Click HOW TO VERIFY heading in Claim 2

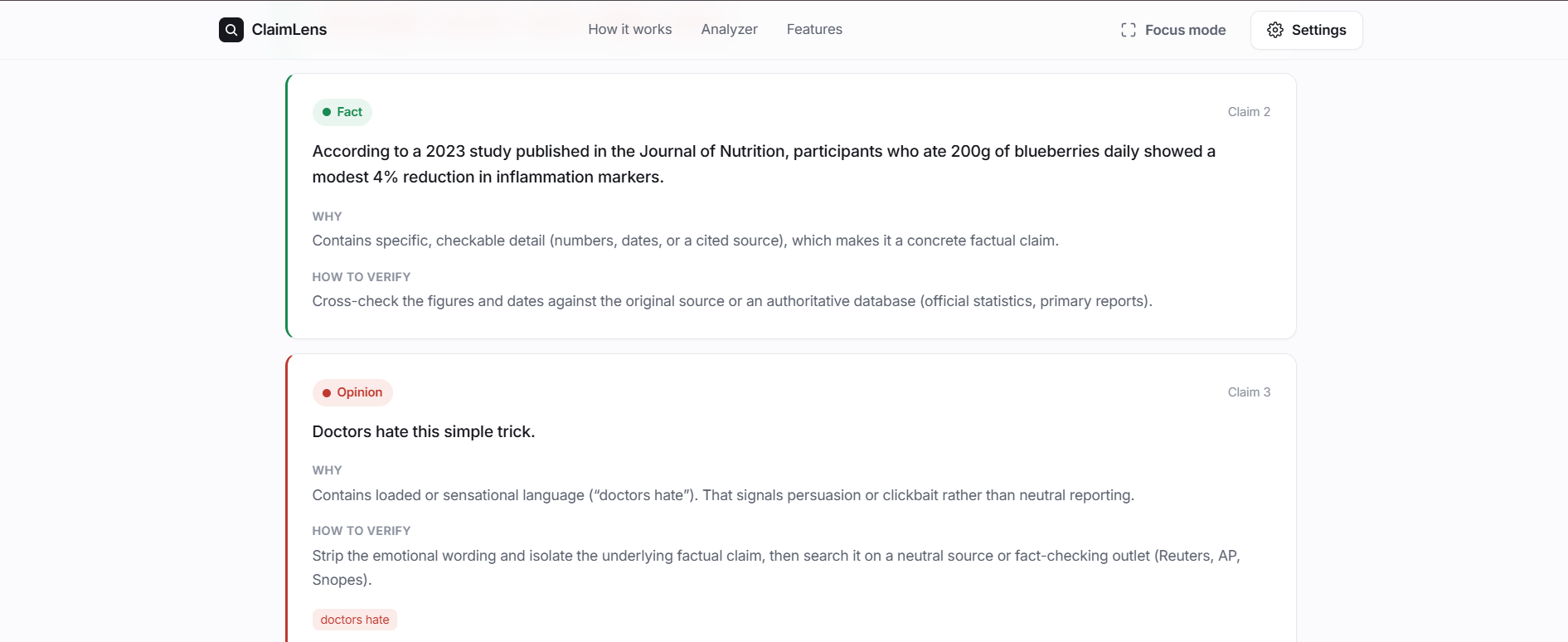click(x=362, y=277)
